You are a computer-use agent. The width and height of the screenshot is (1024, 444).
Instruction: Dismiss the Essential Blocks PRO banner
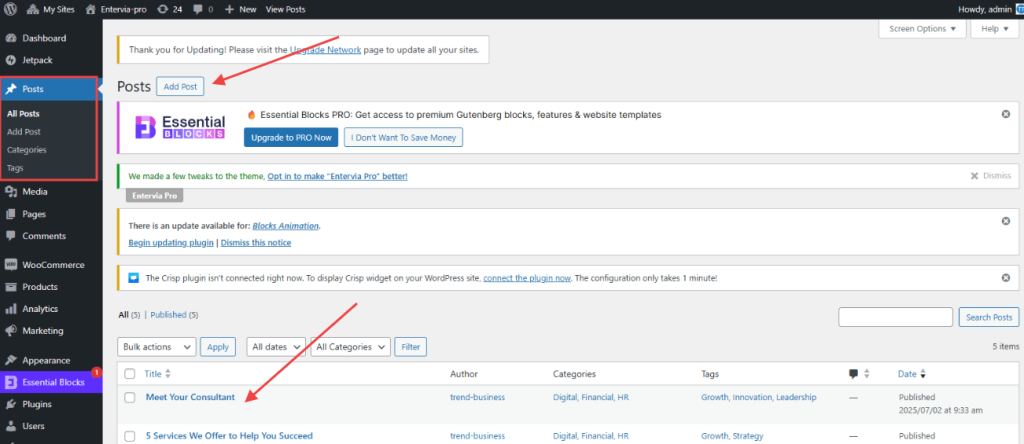1005,114
